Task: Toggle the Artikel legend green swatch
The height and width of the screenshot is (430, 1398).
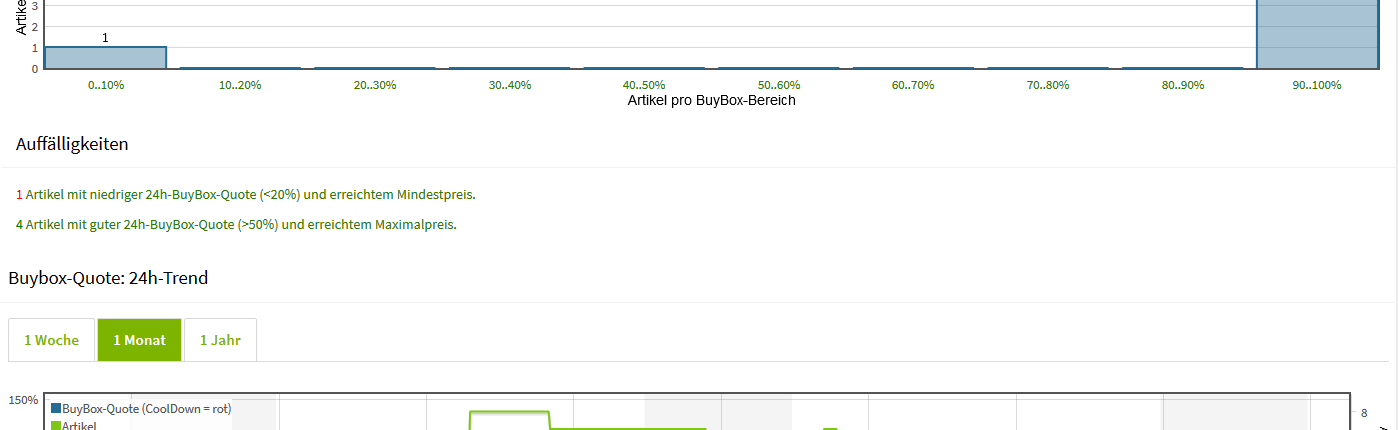Action: click(x=56, y=425)
